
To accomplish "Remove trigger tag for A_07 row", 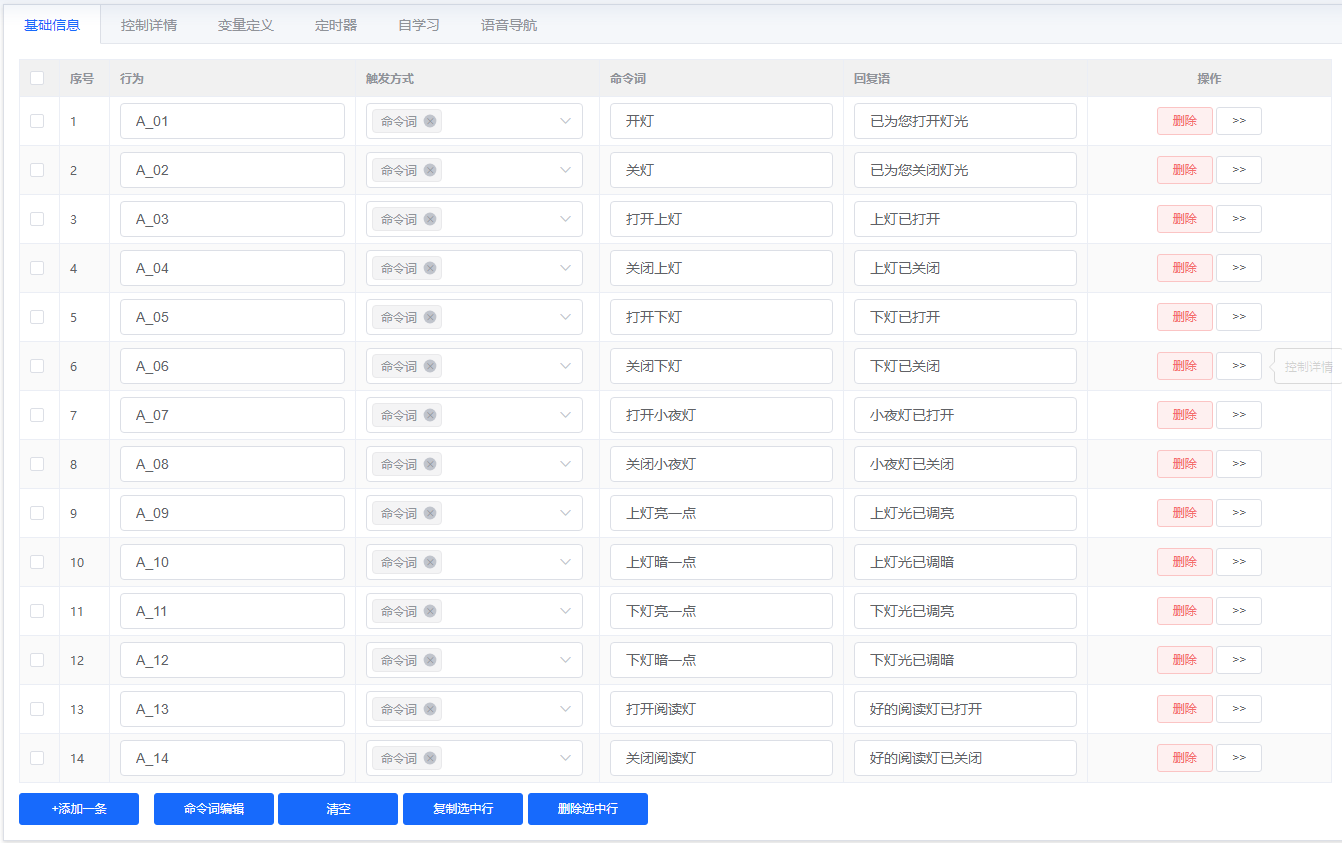I will [x=430, y=415].
